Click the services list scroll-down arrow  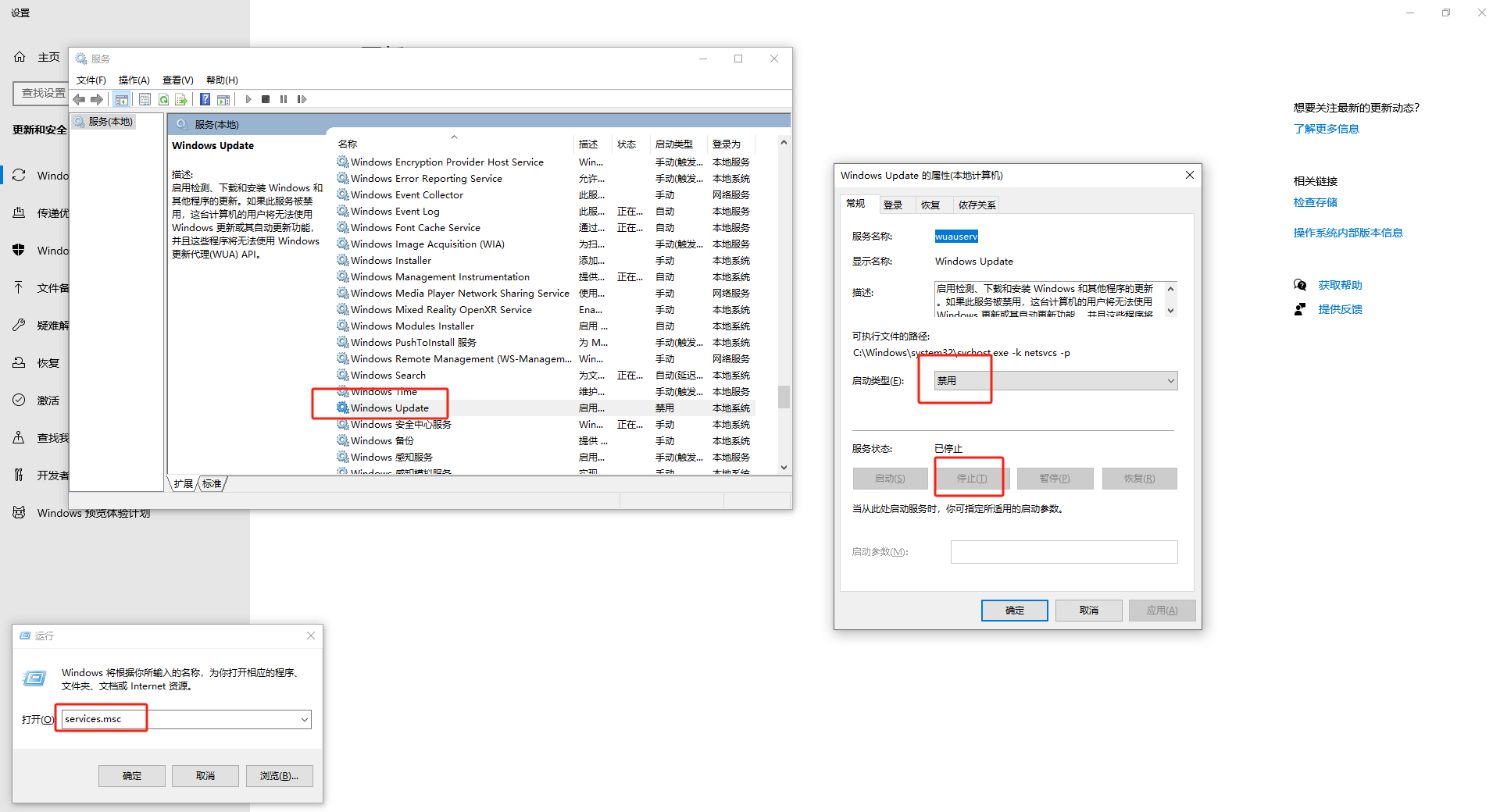click(784, 468)
